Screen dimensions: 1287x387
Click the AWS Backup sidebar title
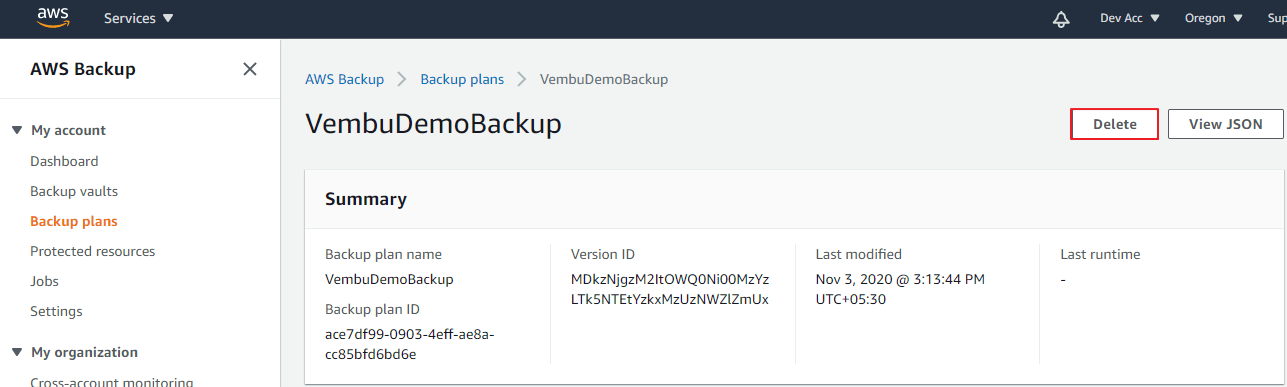tap(83, 69)
